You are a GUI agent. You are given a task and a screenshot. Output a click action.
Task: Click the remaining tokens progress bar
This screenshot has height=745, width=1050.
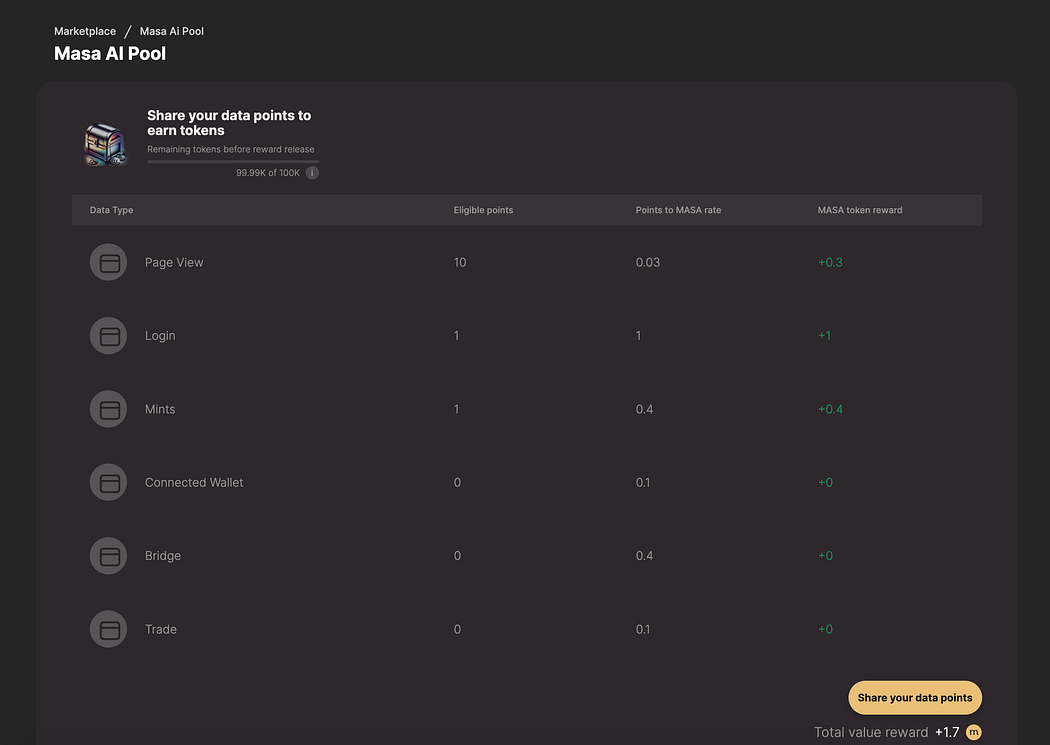coord(233,161)
